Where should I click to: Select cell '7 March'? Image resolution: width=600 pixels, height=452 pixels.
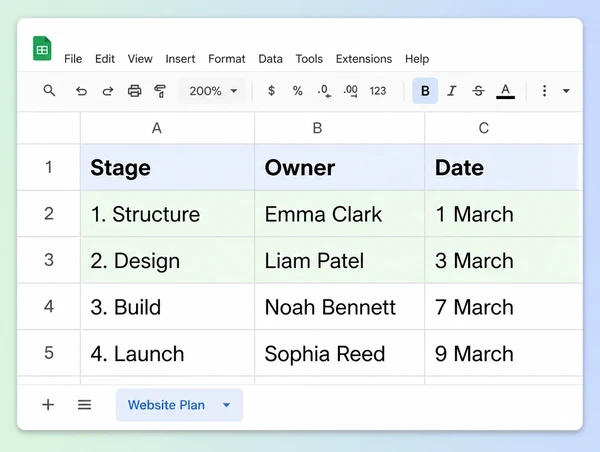(x=504, y=307)
